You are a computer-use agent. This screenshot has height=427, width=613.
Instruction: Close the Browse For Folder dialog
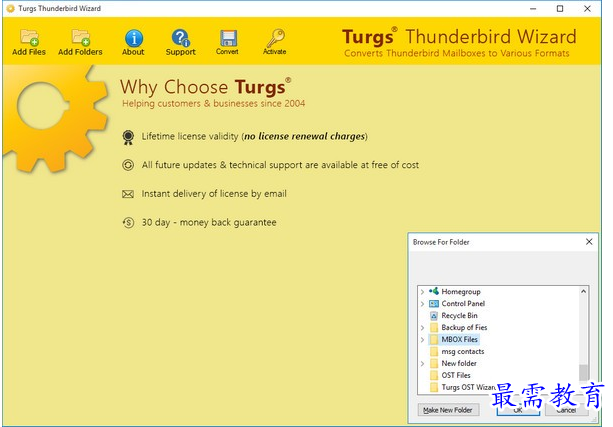click(x=589, y=242)
